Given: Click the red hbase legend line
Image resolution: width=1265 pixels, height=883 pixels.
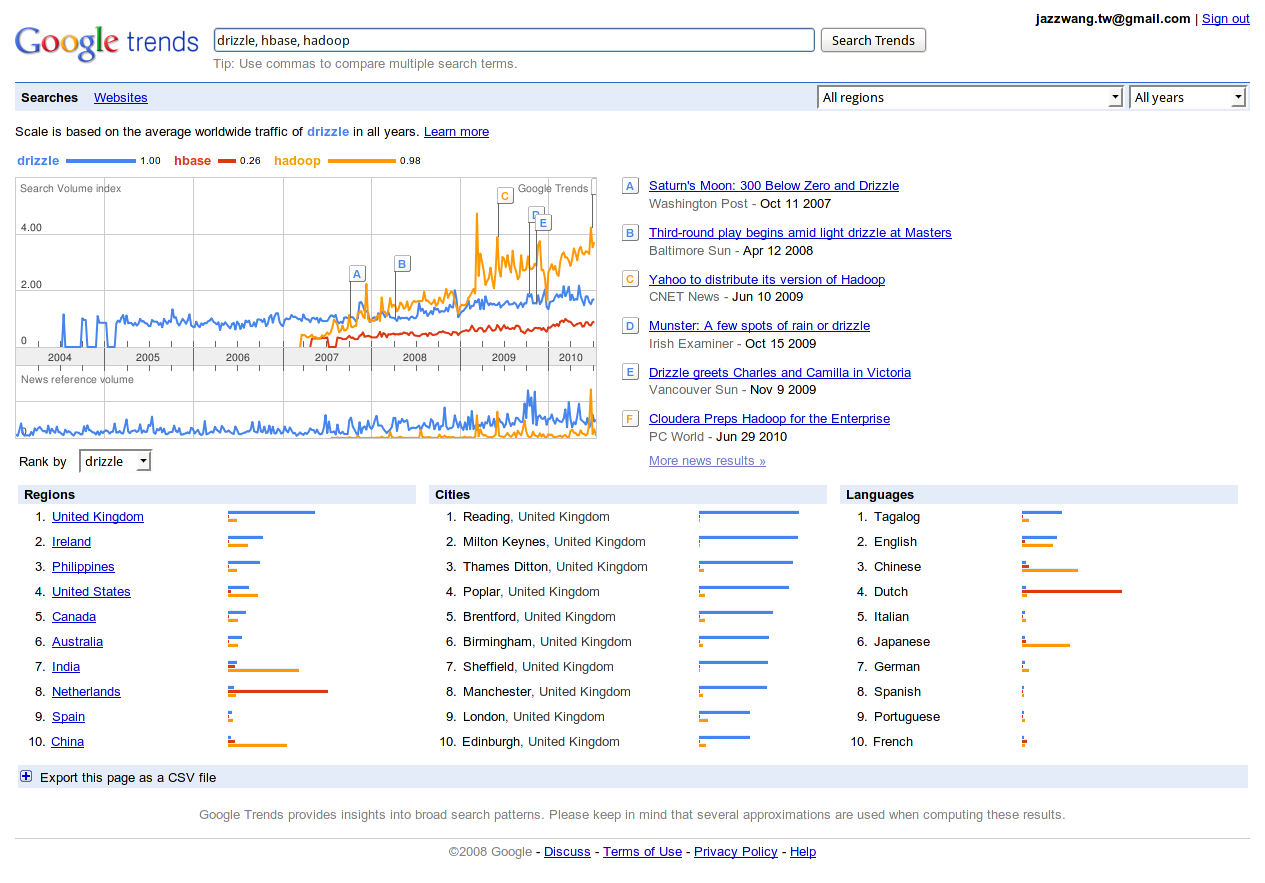Looking at the screenshot, I should (227, 161).
